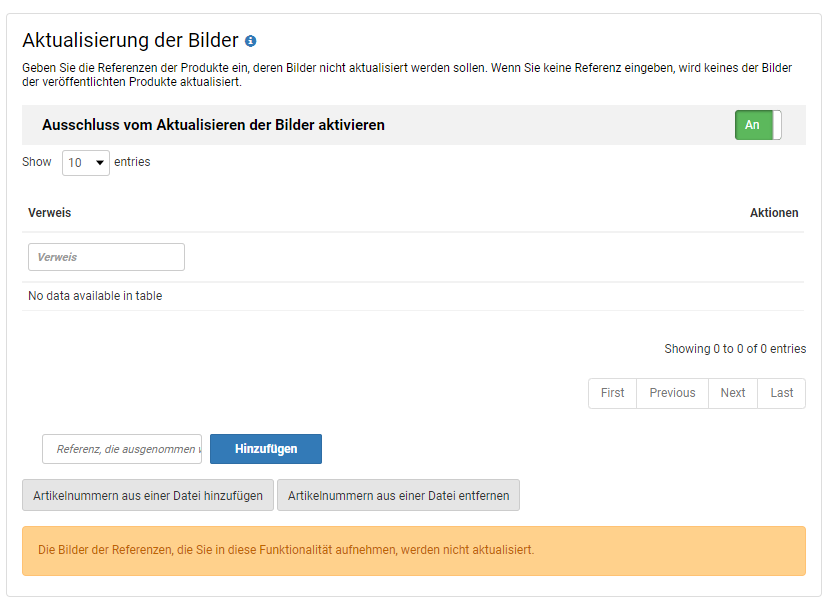Open the entries-per-page dropdown showing 10
Screen dimensions: 827x606
[x=85, y=162]
